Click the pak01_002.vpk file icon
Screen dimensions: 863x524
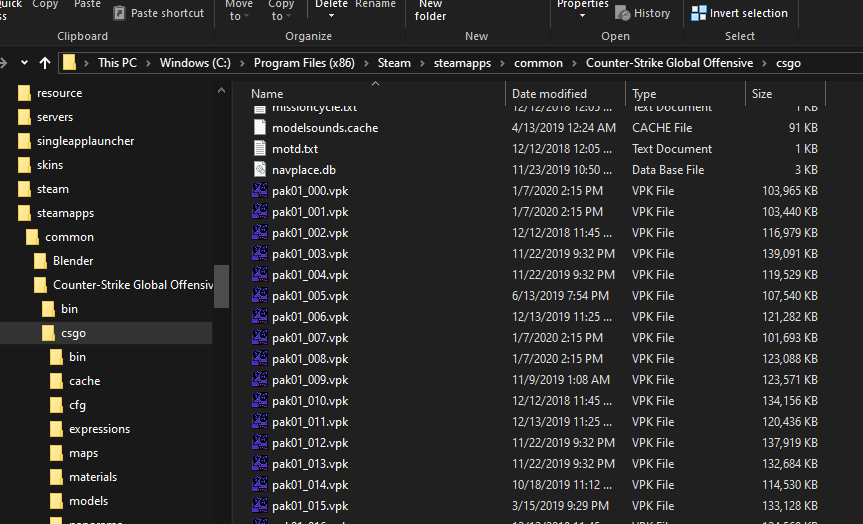[x=260, y=232]
